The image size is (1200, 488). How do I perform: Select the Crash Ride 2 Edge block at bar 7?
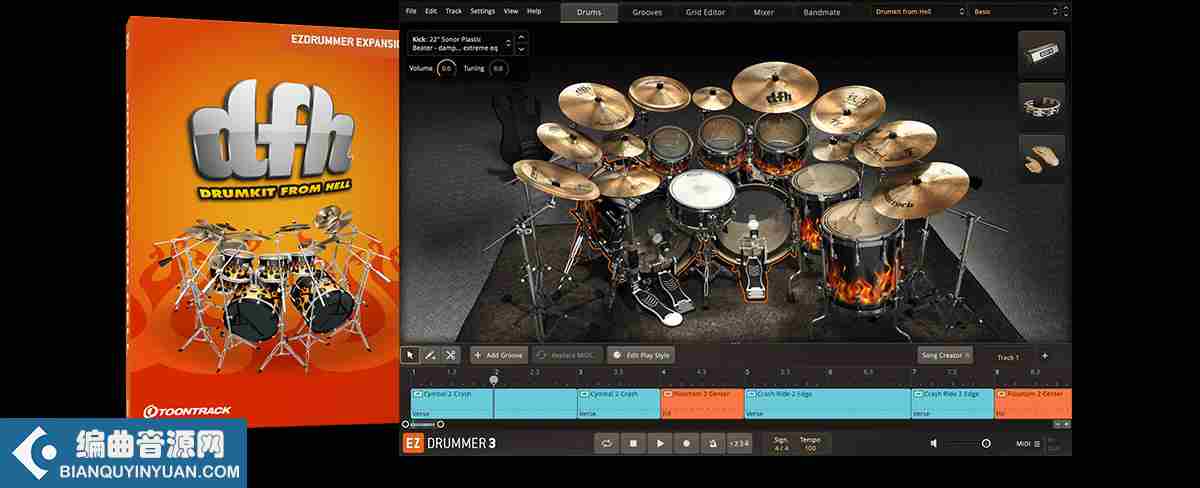click(x=952, y=404)
